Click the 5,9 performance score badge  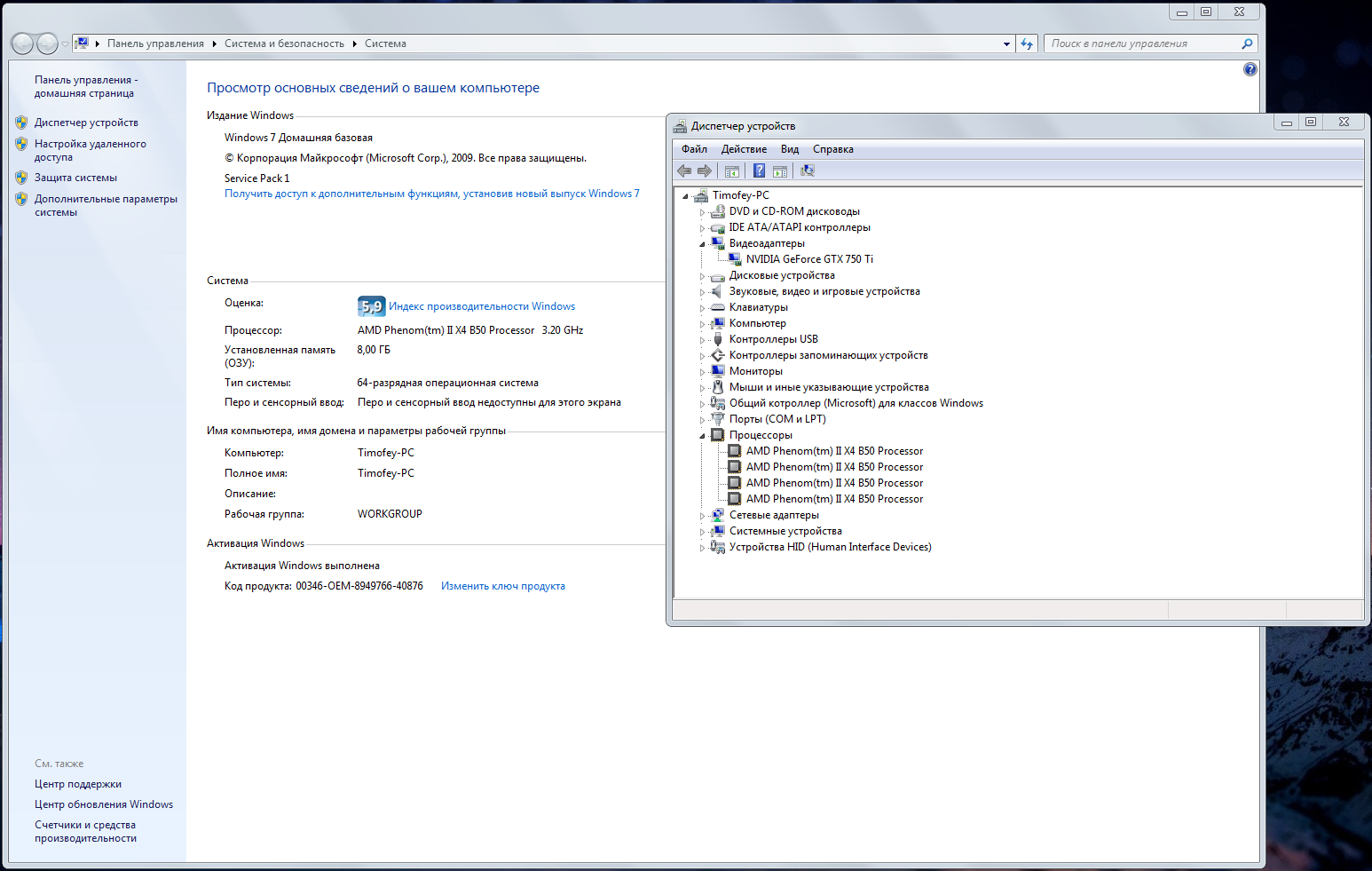[371, 306]
